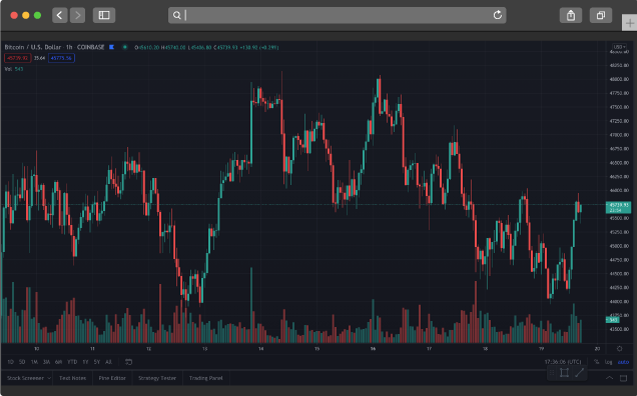
Task: Expand the Stock Screener dropdown arrow
Action: 49,378
